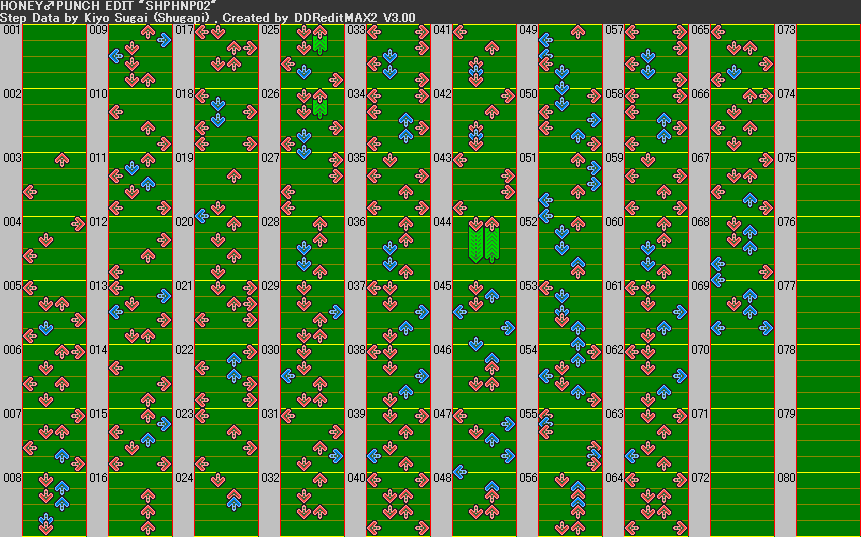The height and width of the screenshot is (537, 861).
Task: Click the red up arrow in measure 003
Action: coord(62,159)
